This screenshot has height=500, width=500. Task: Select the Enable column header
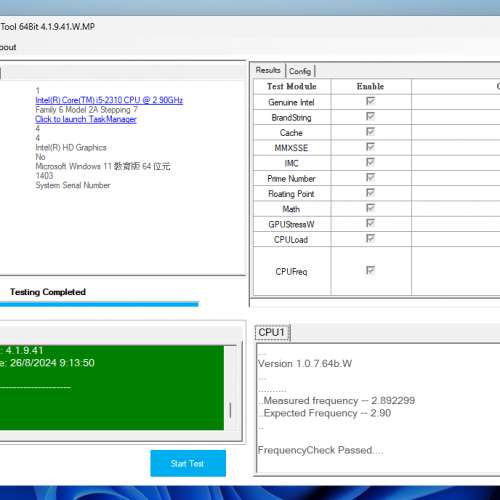pyautogui.click(x=371, y=87)
